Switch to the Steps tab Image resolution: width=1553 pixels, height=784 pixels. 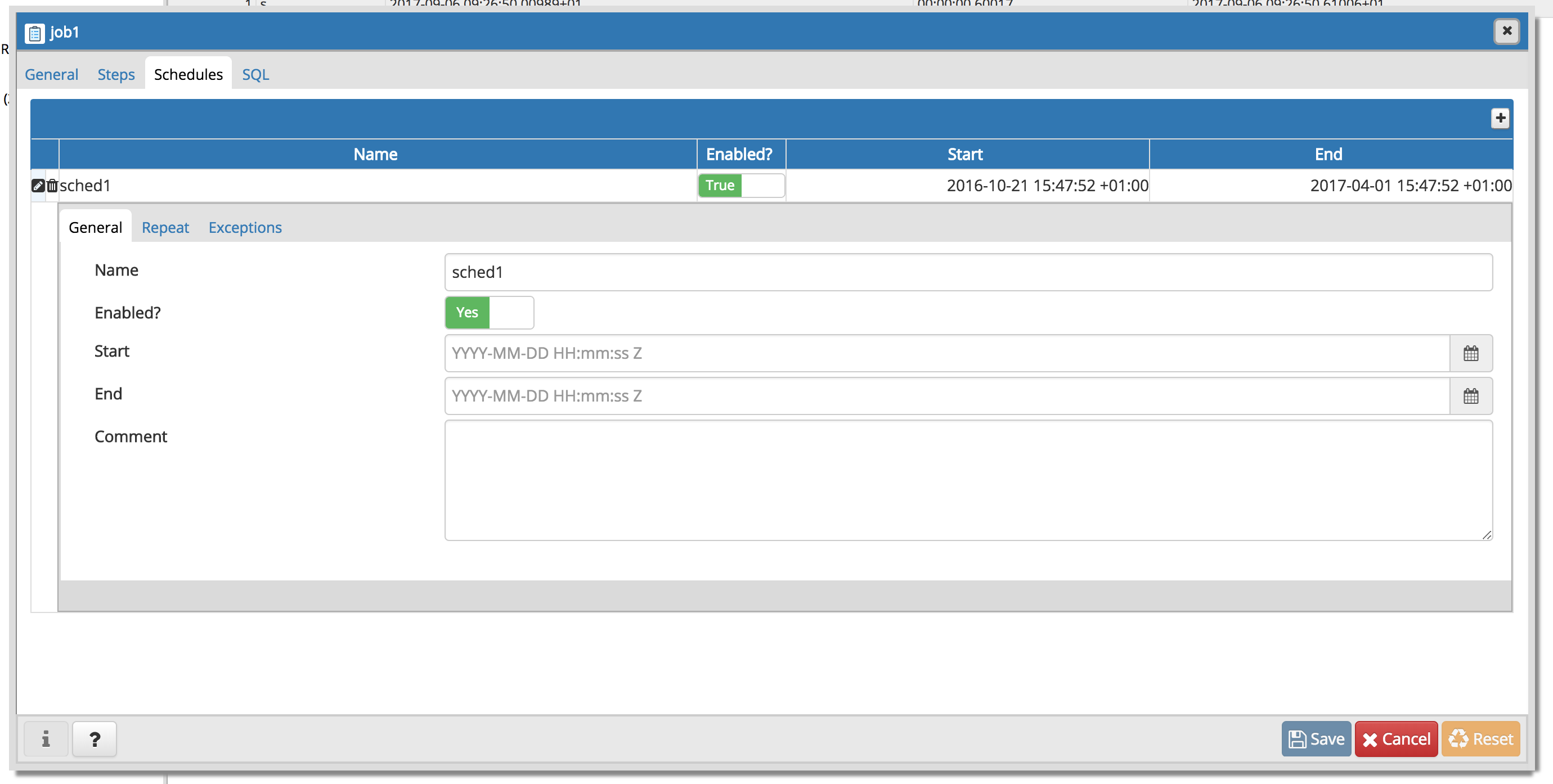[x=116, y=75]
